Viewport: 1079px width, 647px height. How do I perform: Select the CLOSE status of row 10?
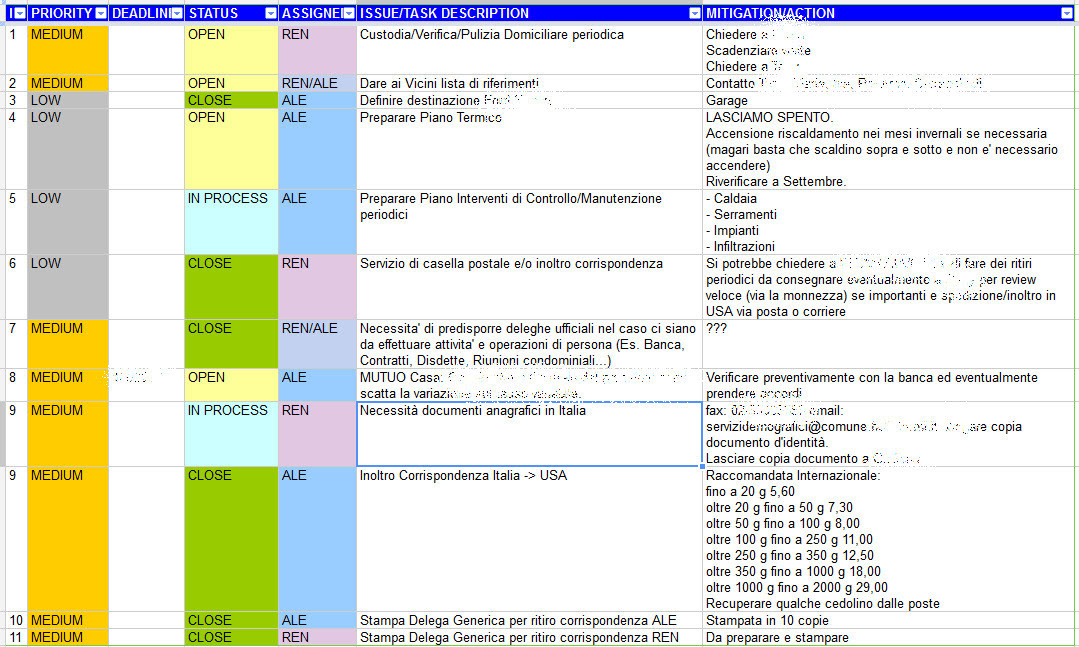(231, 620)
